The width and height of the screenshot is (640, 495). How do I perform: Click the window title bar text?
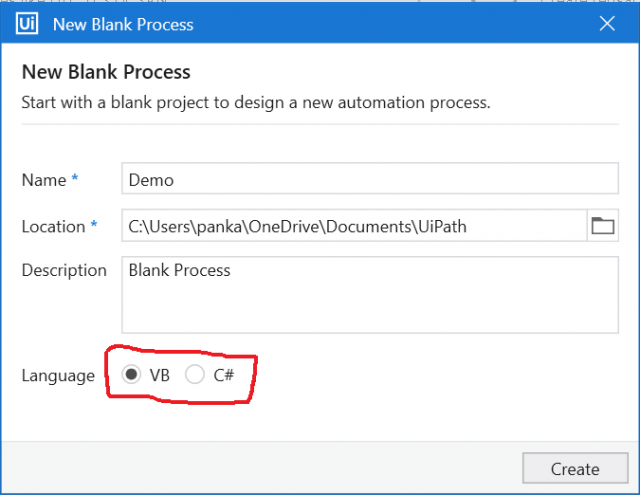pyautogui.click(x=123, y=23)
